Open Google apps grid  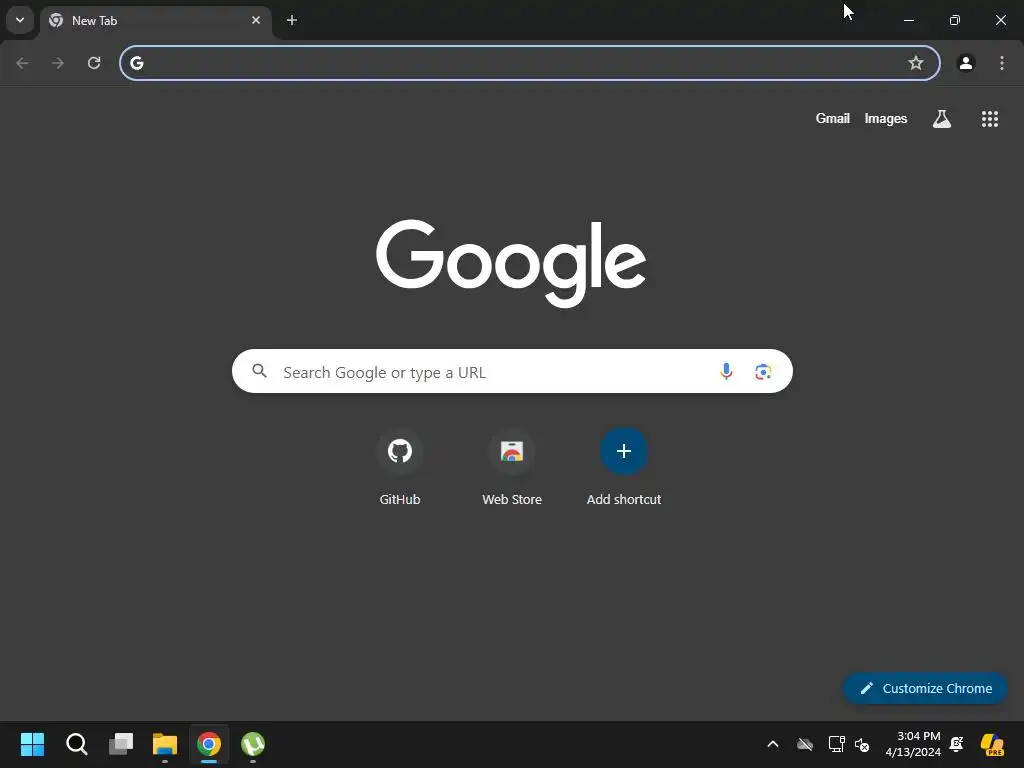tap(990, 119)
